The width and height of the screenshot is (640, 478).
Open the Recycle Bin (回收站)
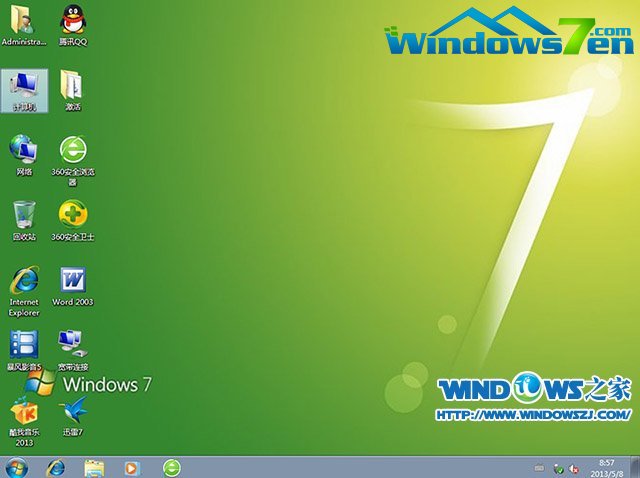[24, 215]
